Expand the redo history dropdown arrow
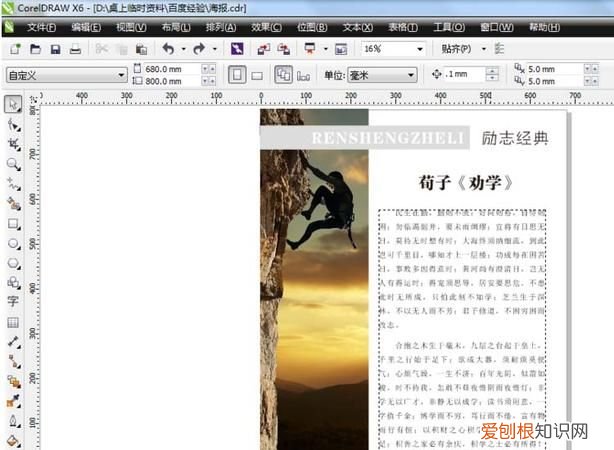614x450 pixels. click(215, 49)
